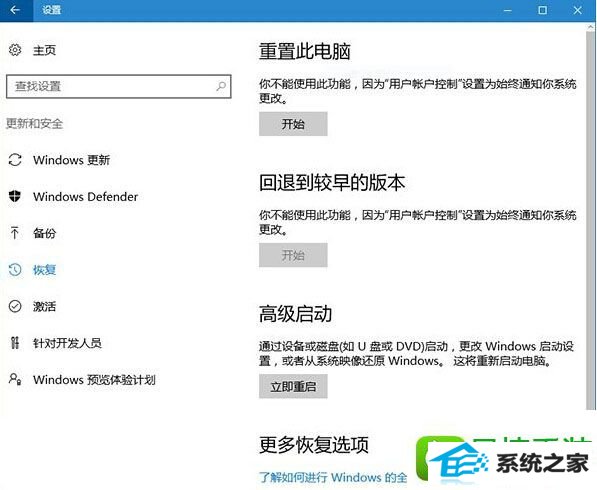This screenshot has height=490, width=597.
Task: Open Windows 更新 section
Action: (x=72, y=160)
